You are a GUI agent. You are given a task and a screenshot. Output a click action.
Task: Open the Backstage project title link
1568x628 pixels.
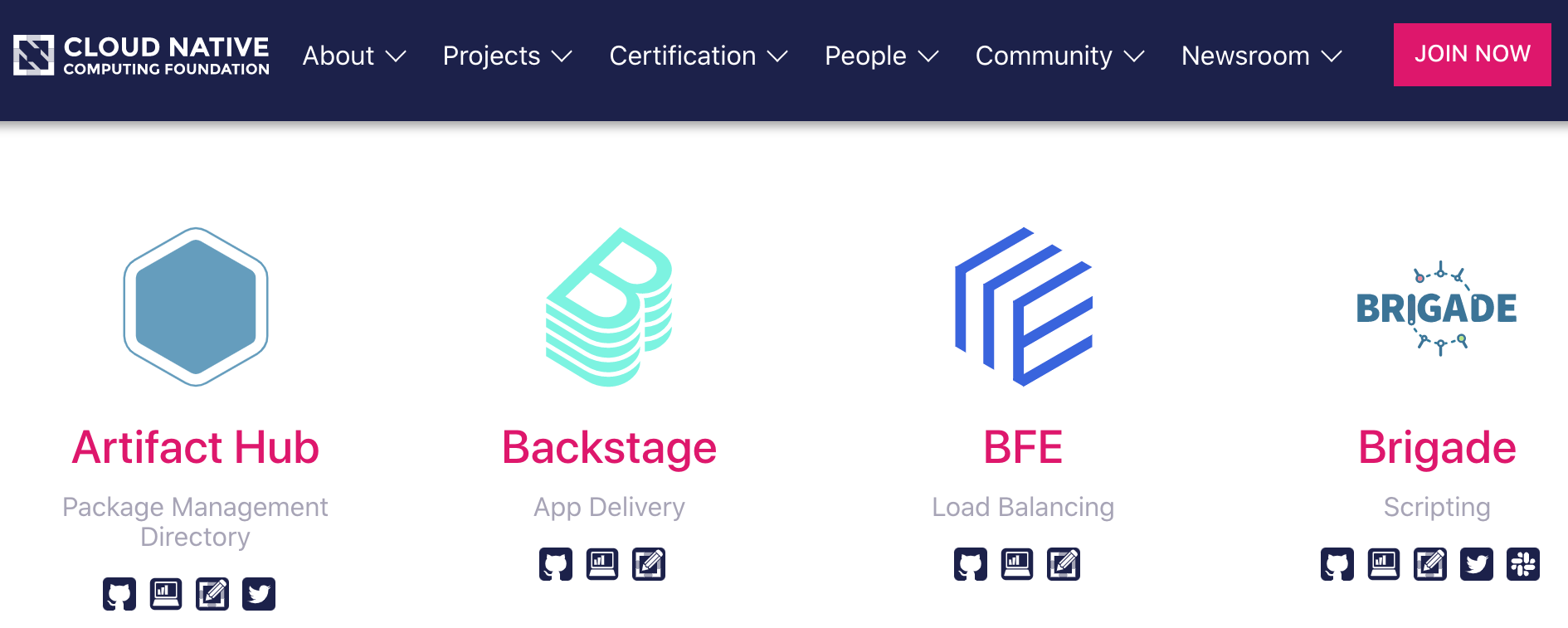point(609,449)
